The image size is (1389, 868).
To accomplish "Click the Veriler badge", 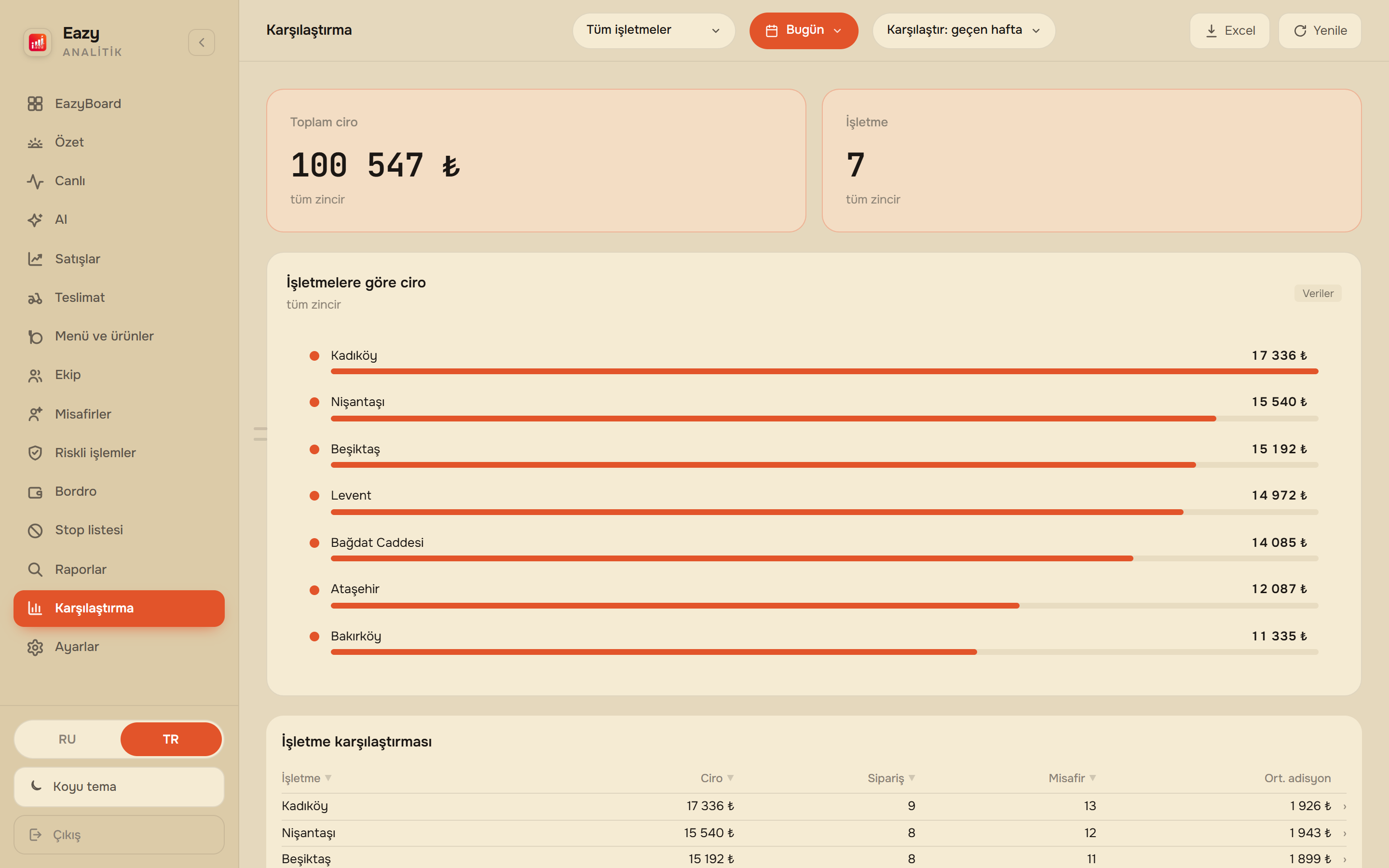I will point(1318,293).
